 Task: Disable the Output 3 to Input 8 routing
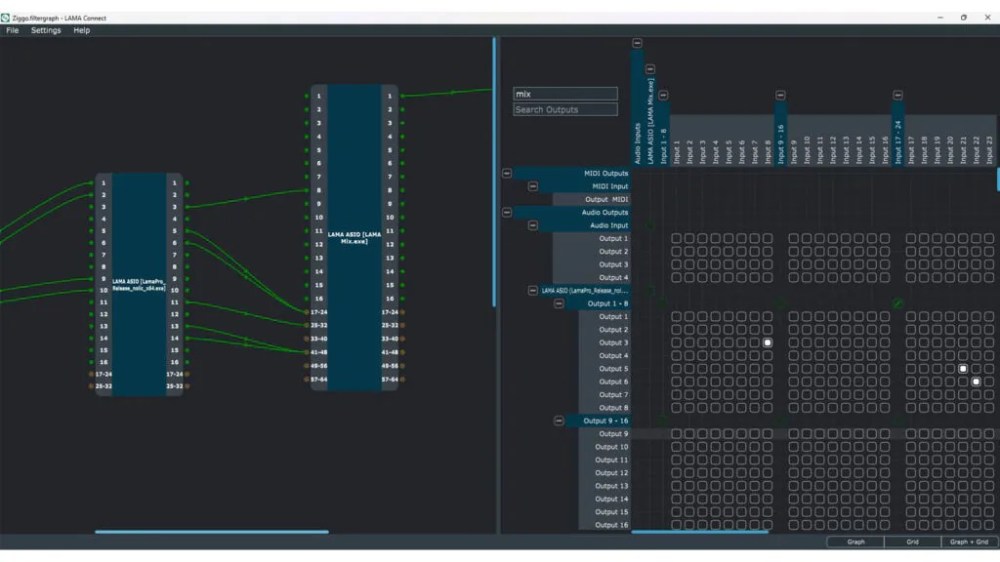click(767, 343)
